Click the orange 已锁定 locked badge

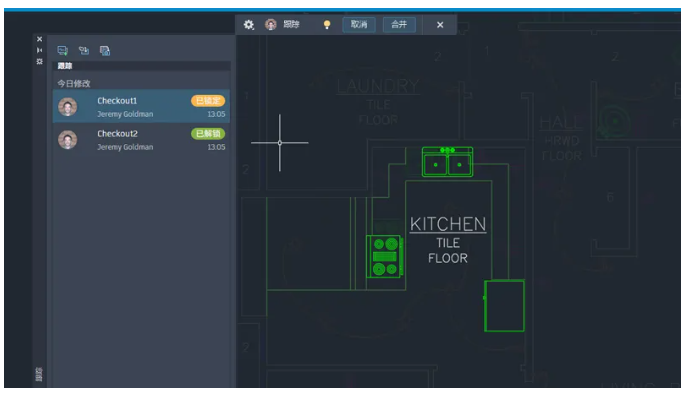tap(208, 101)
